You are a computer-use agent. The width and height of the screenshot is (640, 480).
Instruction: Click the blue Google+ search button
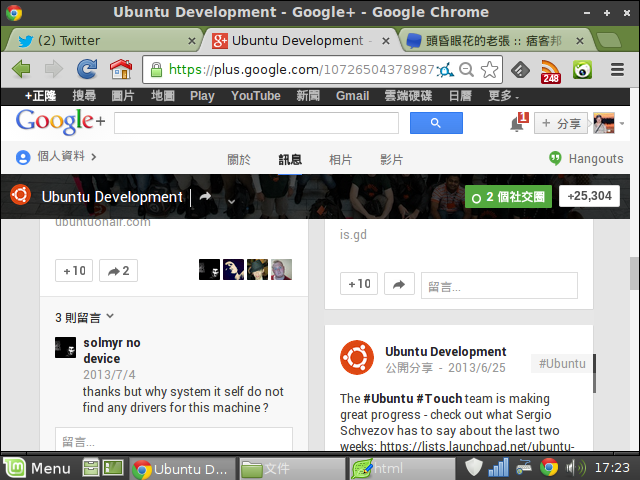[x=436, y=123]
